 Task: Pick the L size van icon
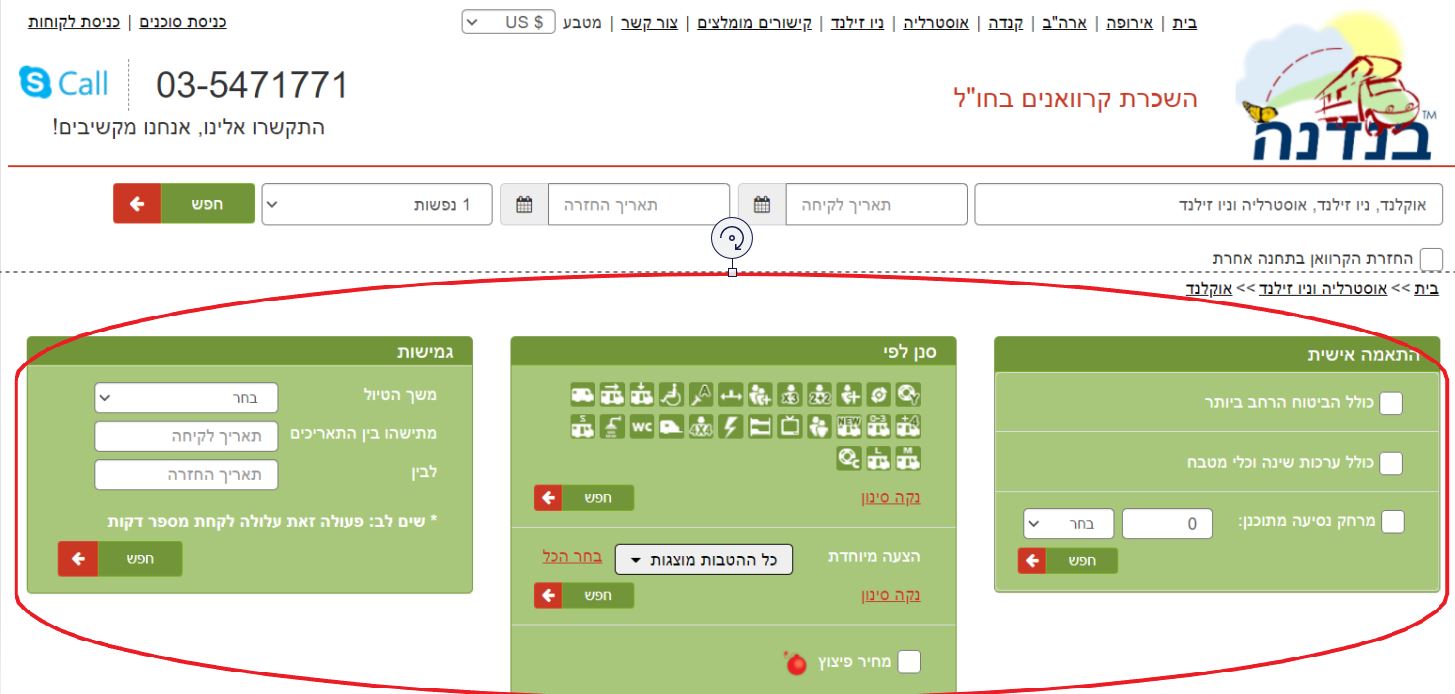[878, 458]
